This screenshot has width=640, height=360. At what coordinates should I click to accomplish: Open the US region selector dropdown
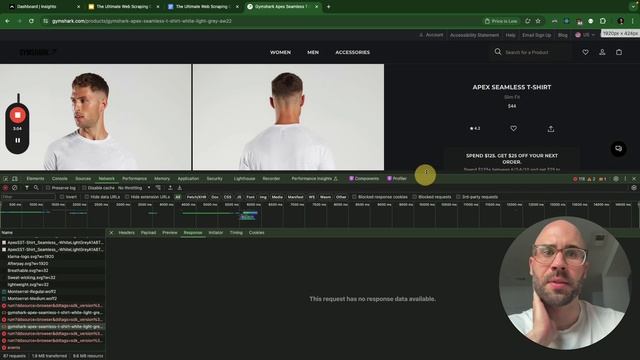(x=585, y=35)
